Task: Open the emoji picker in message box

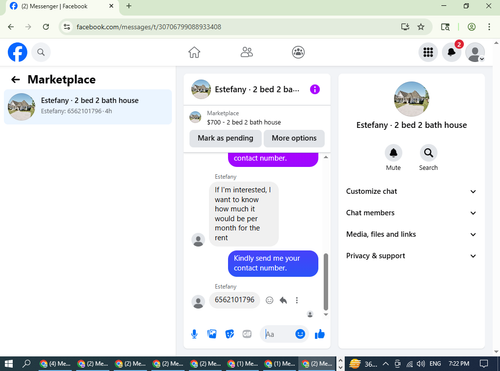Action: (x=300, y=334)
